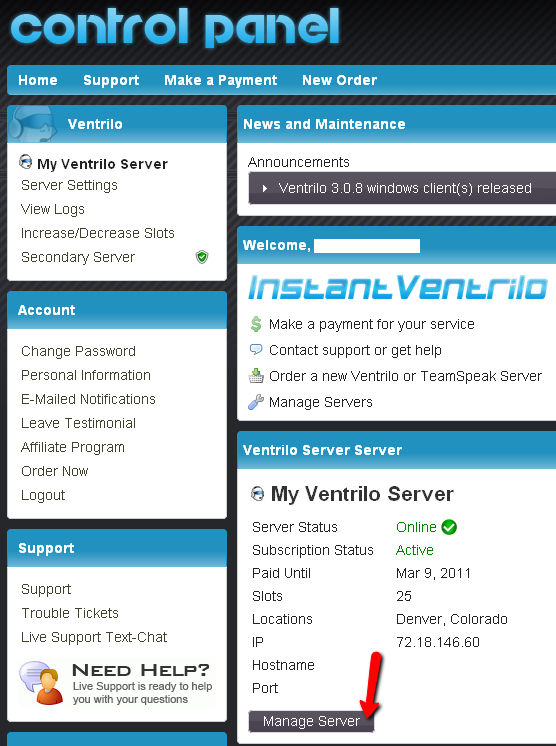Click the Announcements label
Screen dimensions: 556x746
click(x=299, y=162)
